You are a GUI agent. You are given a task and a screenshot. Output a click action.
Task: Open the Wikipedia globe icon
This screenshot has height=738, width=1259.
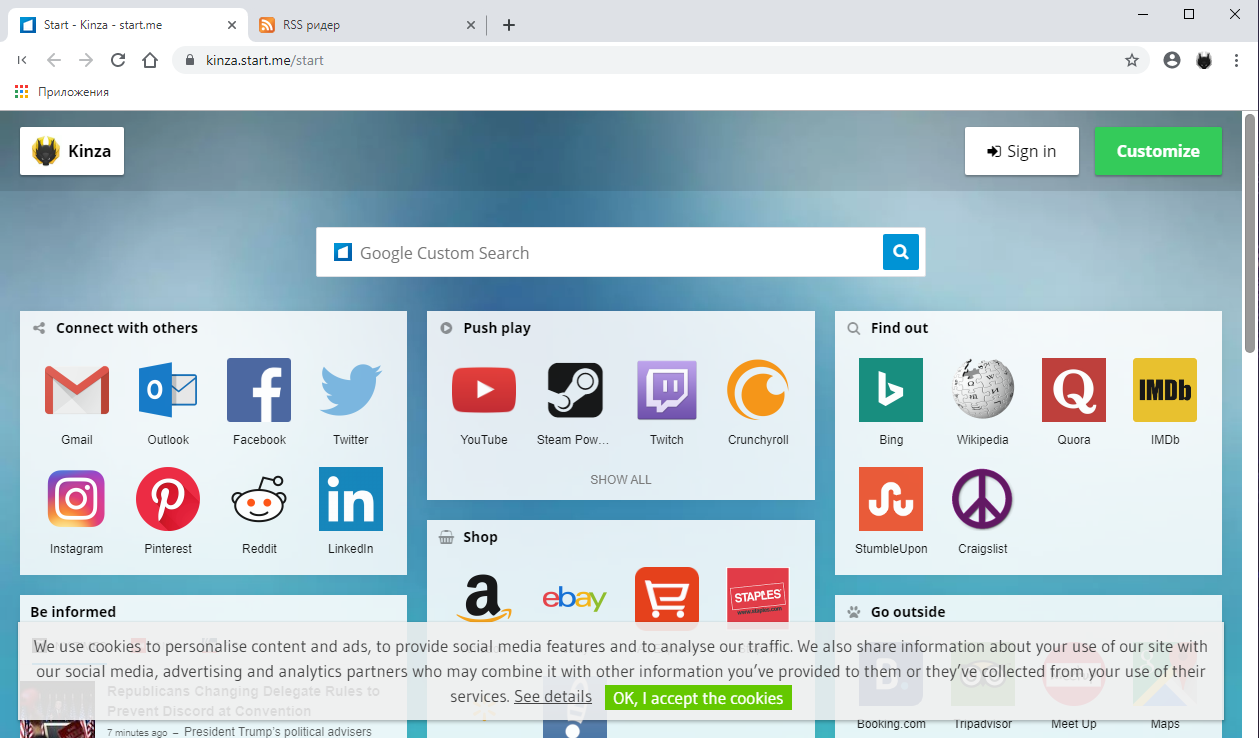(983, 390)
